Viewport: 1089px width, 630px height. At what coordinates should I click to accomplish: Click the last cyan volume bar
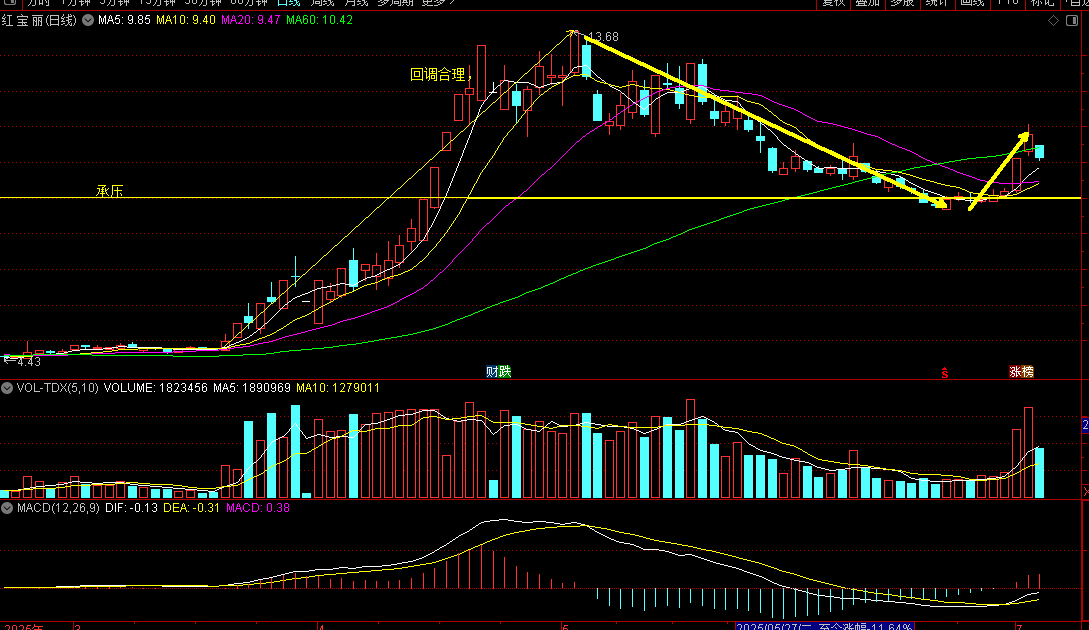pos(1040,473)
